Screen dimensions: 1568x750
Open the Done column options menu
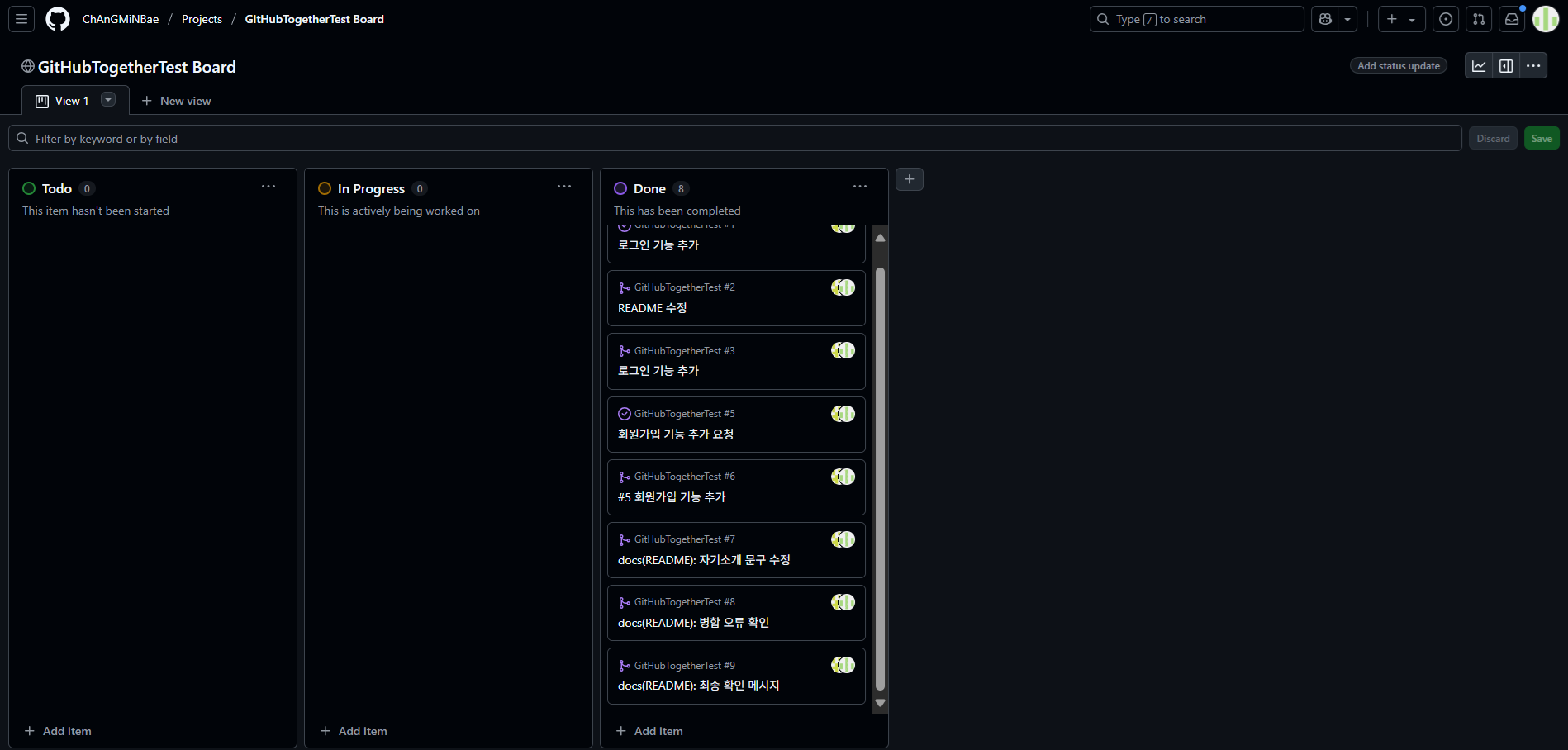pyautogui.click(x=860, y=187)
